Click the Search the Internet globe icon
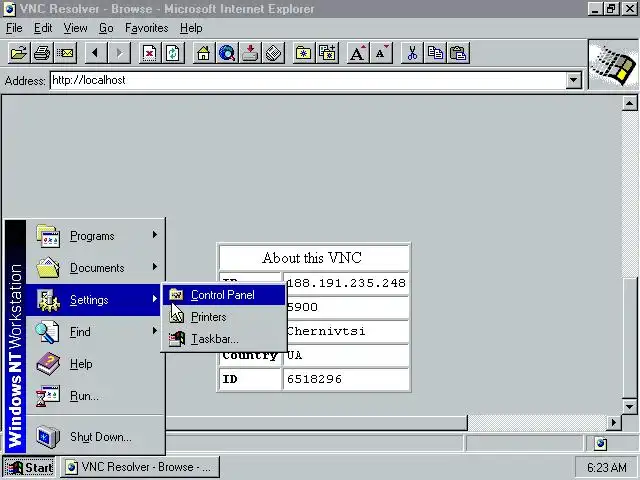This screenshot has height=480, width=640. [227, 53]
